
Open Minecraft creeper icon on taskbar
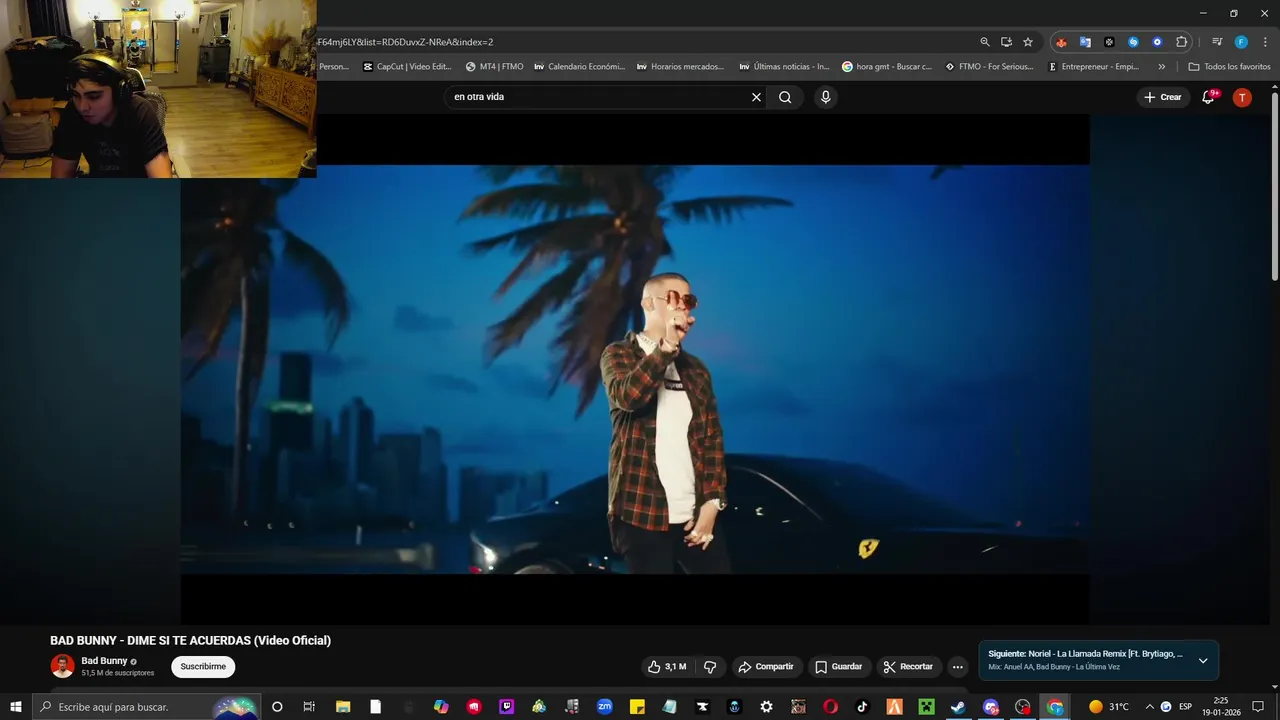pos(926,707)
